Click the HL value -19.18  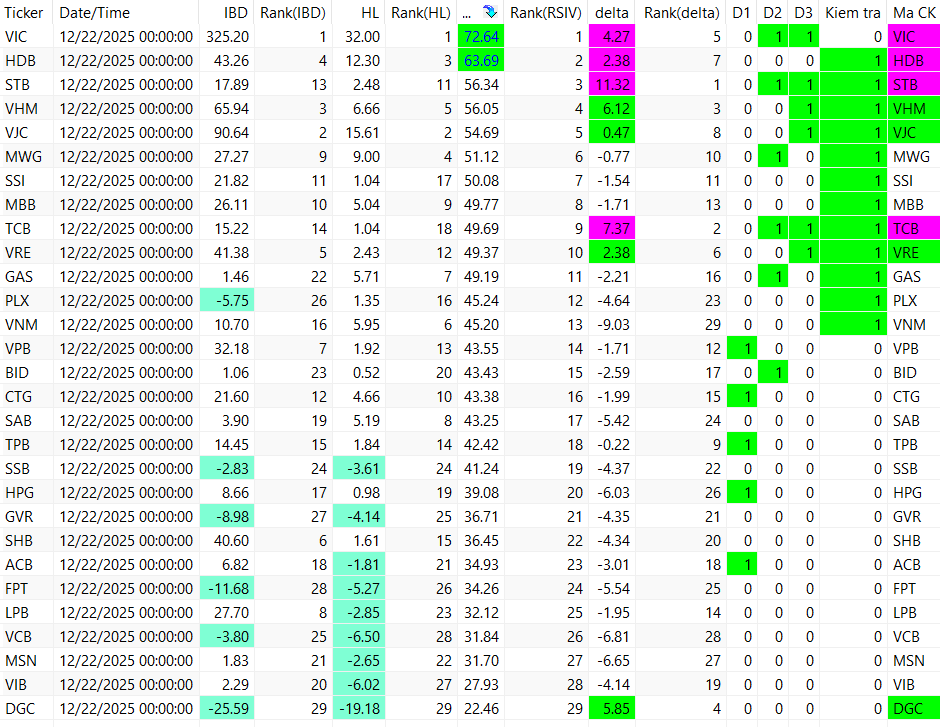pos(359,708)
